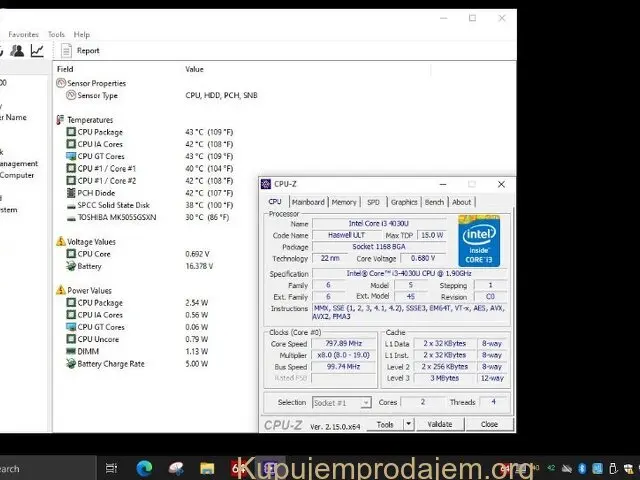
Task: Click the Voltage Values warning icon
Action: pyautogui.click(x=61, y=242)
